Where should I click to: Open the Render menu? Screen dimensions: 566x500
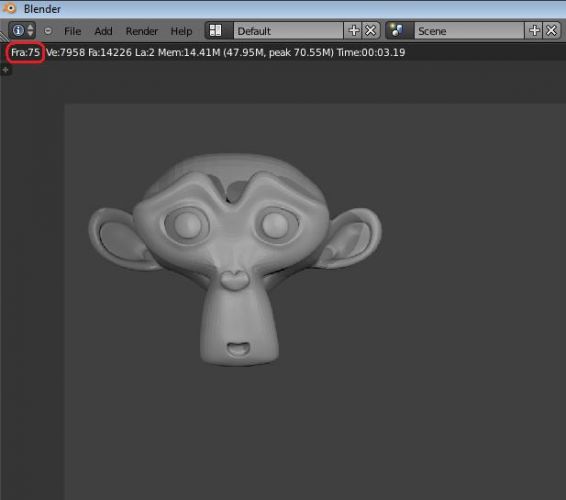[x=142, y=31]
